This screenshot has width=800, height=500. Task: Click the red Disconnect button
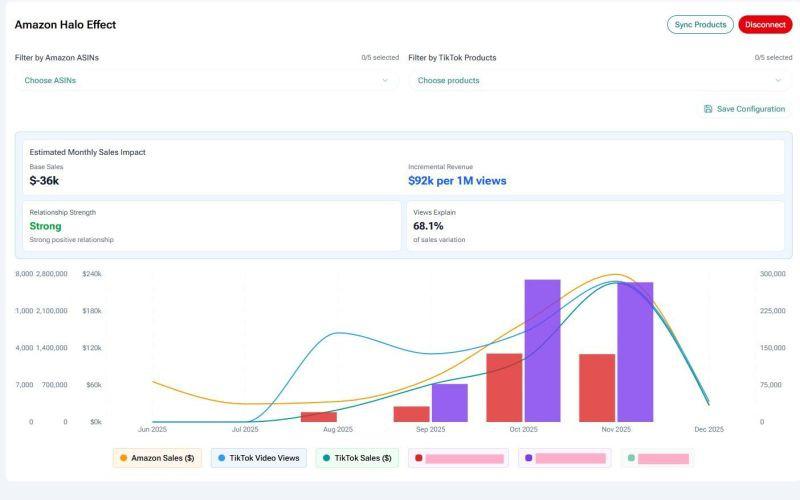[765, 24]
